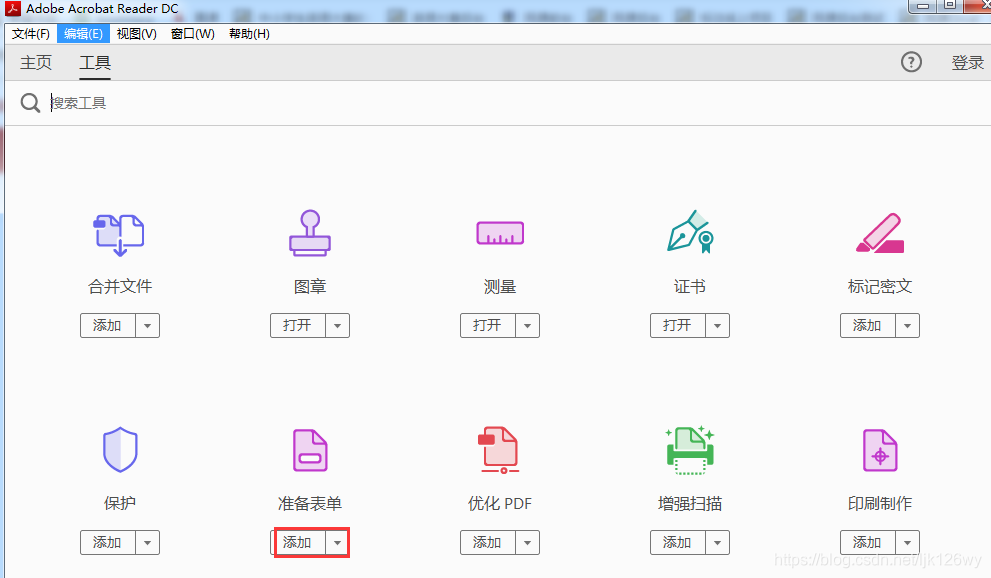Screen dimensions: 991x578
Task: Click the 测量 ruler tool icon
Action: click(500, 233)
